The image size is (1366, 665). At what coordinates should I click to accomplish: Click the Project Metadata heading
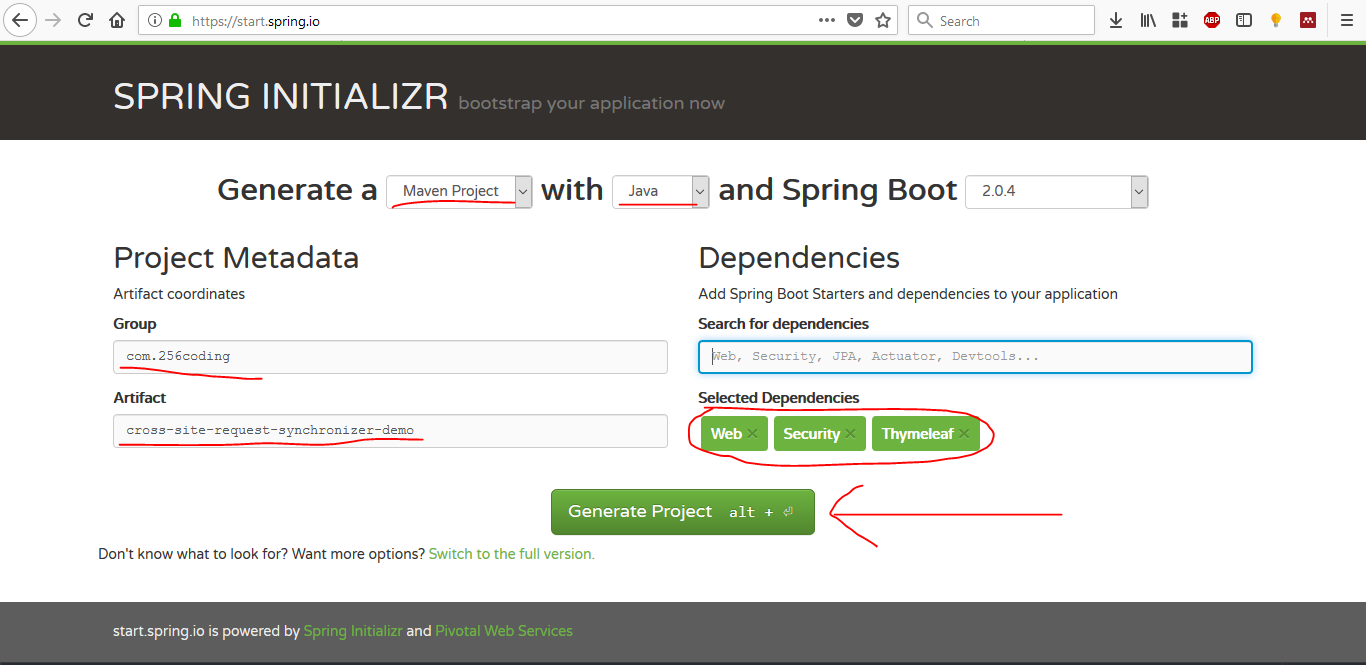(x=236, y=258)
